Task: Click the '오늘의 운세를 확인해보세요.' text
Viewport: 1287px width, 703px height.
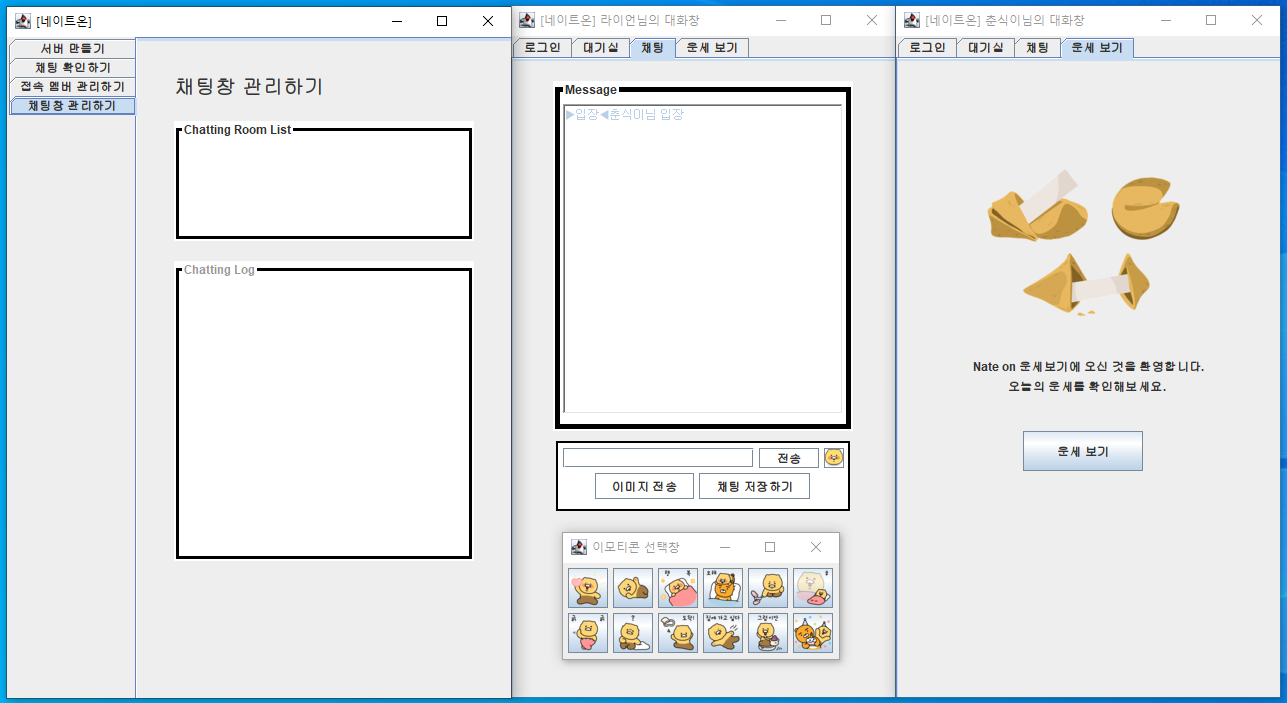Action: click(1087, 386)
